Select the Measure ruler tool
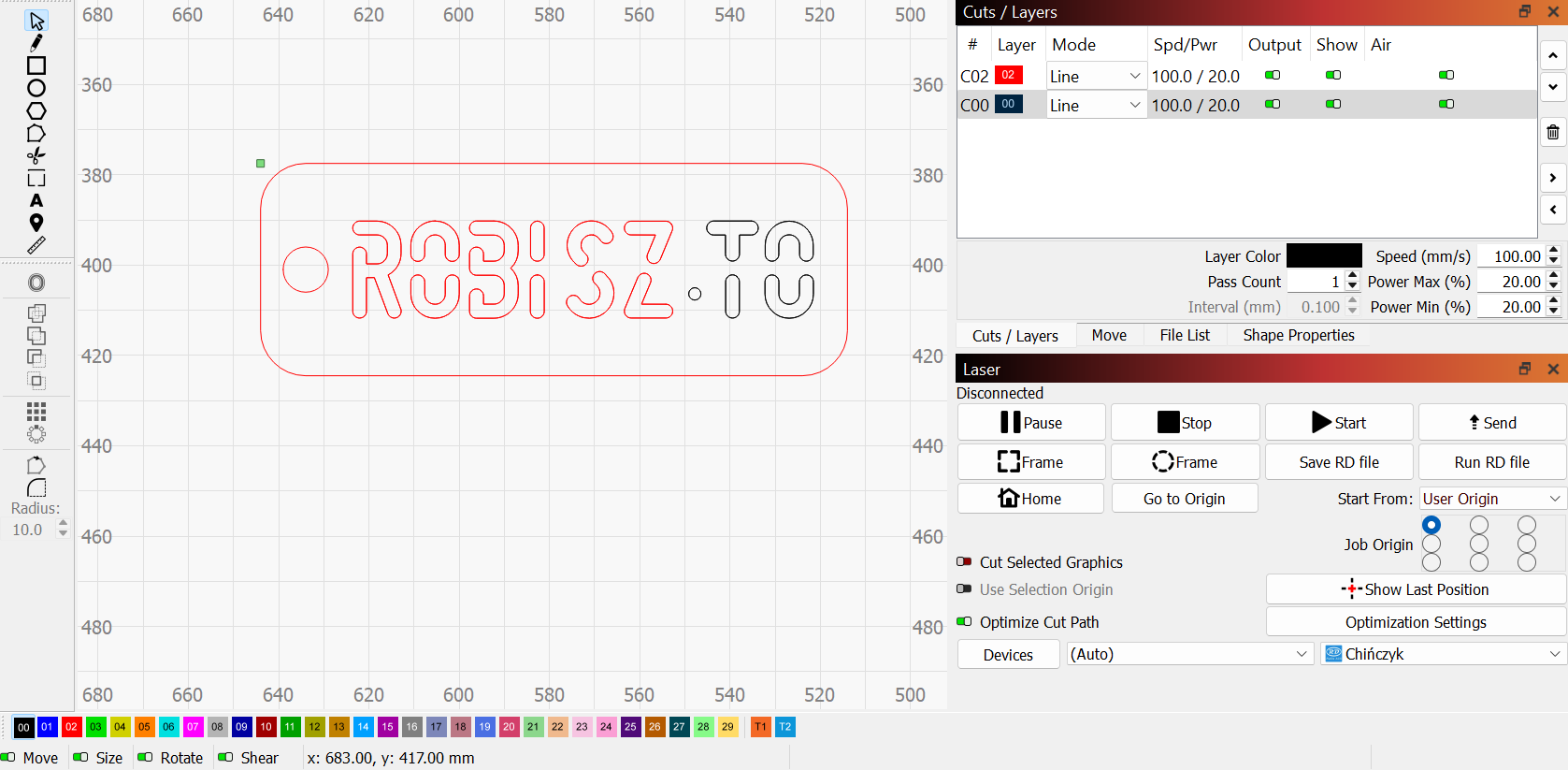This screenshot has height=770, width=1568. click(36, 245)
